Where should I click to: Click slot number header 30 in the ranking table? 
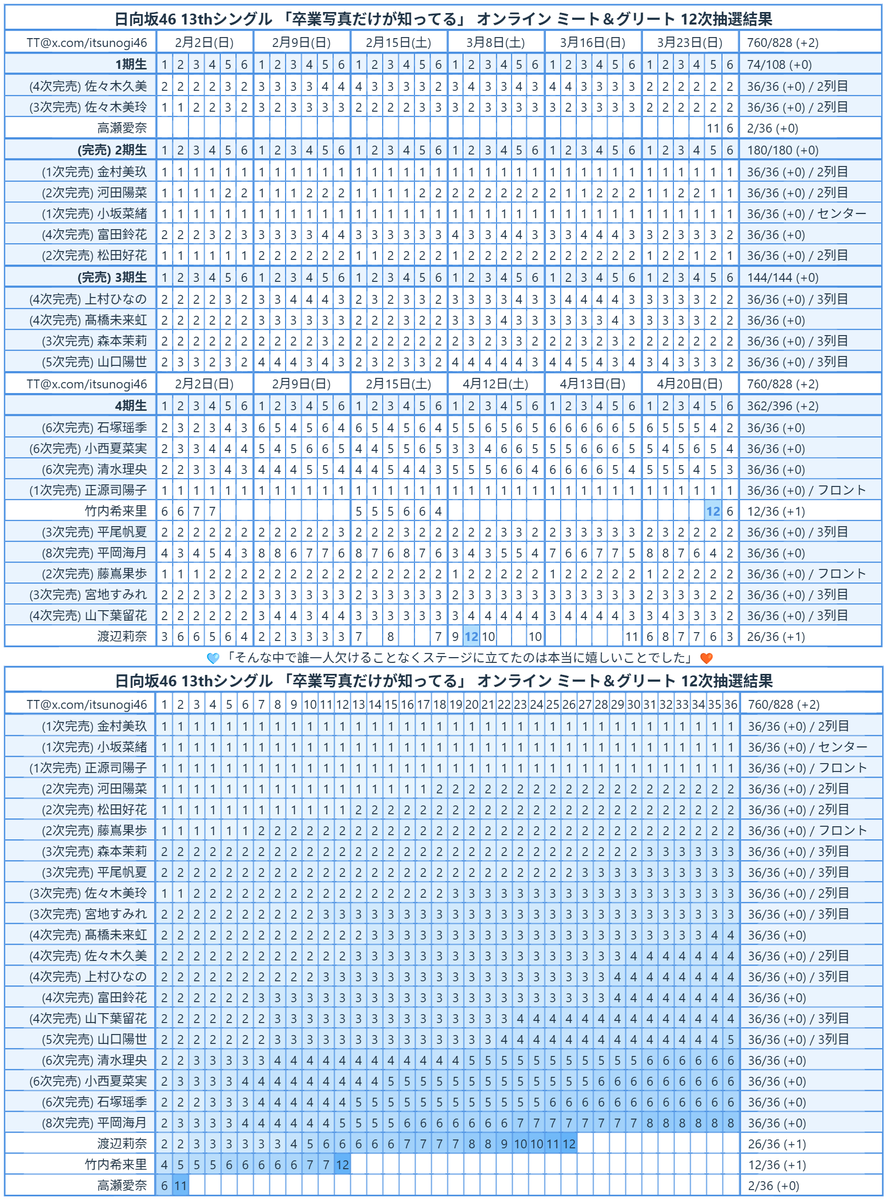pyautogui.click(x=634, y=703)
